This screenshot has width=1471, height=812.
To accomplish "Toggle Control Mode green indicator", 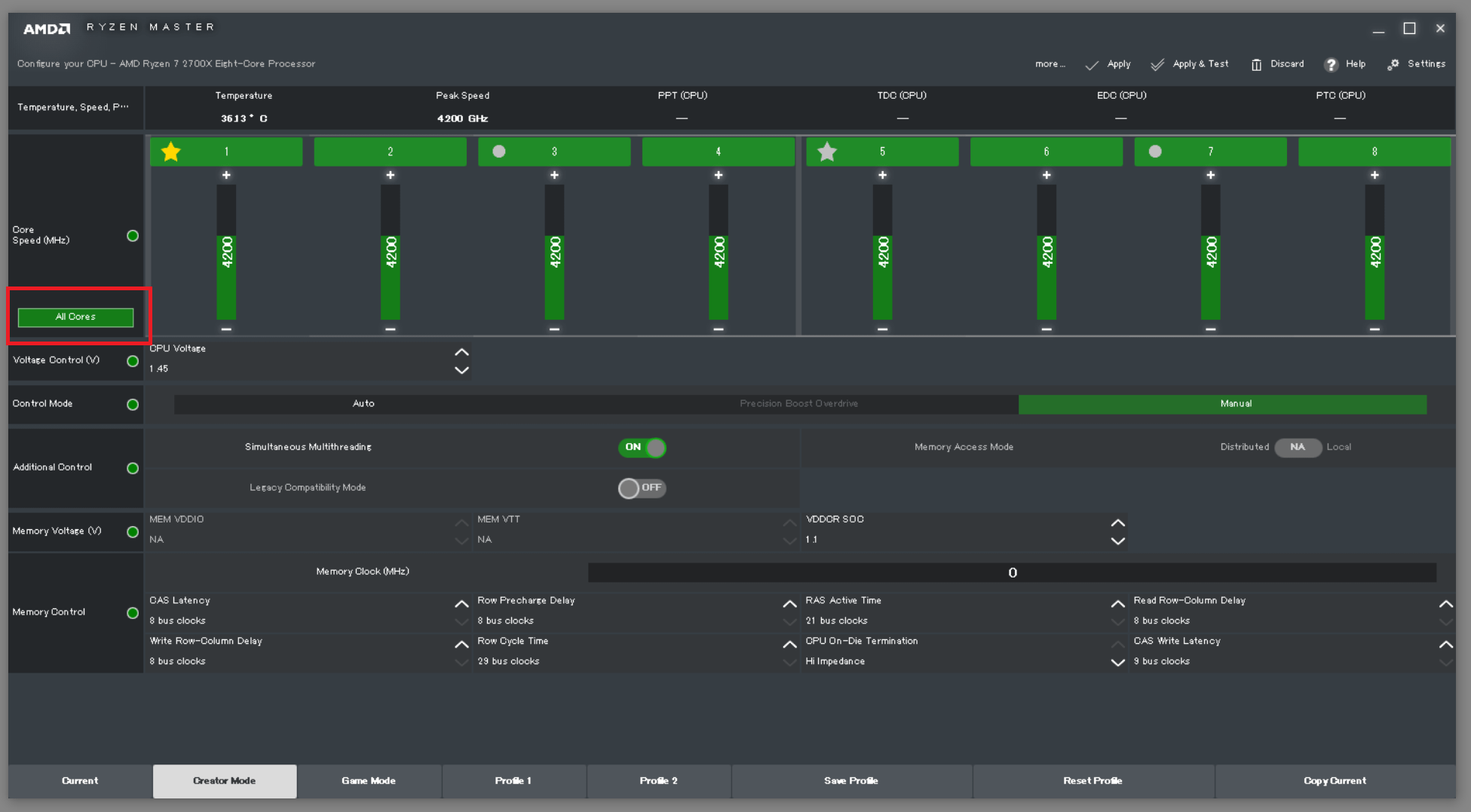I will 133,405.
